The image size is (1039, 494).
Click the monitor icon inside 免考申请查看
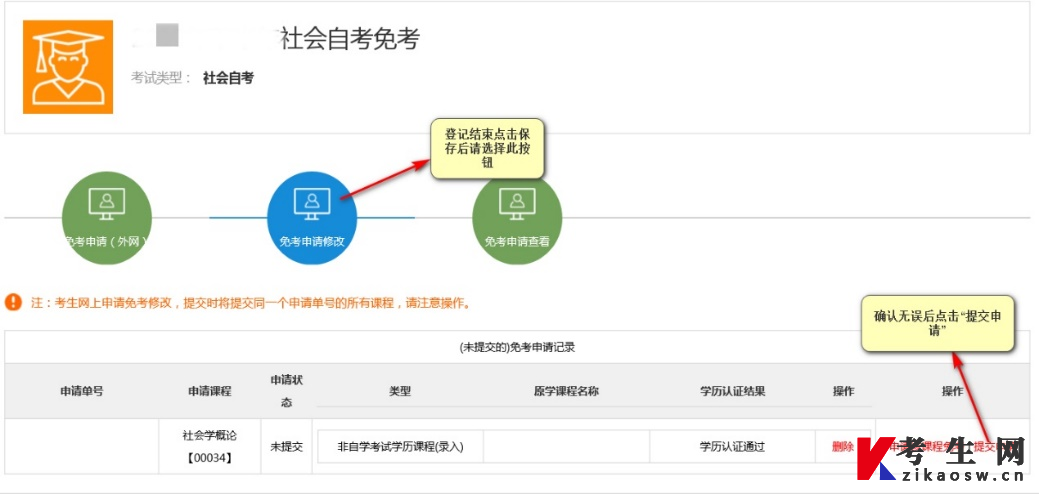tap(517, 204)
